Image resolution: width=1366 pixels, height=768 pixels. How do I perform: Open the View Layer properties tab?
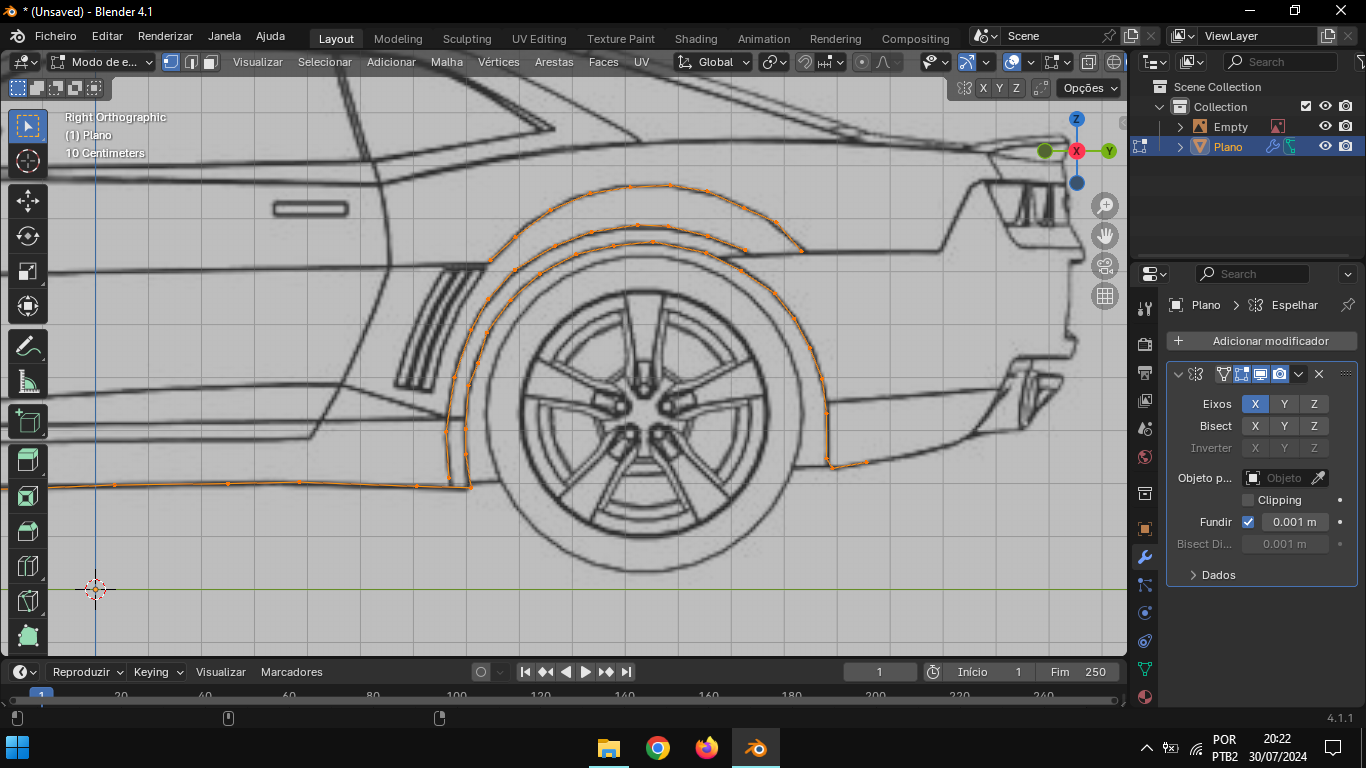[x=1145, y=401]
